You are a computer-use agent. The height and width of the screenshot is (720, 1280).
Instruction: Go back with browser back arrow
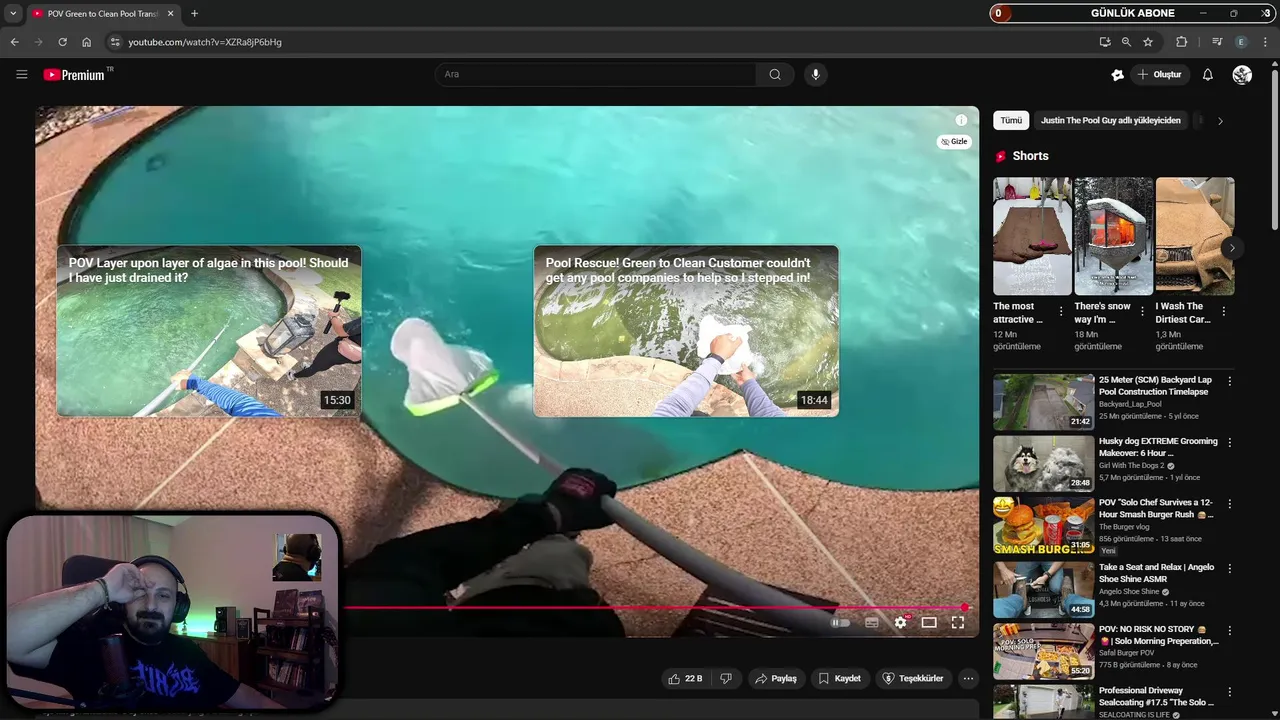coord(14,42)
